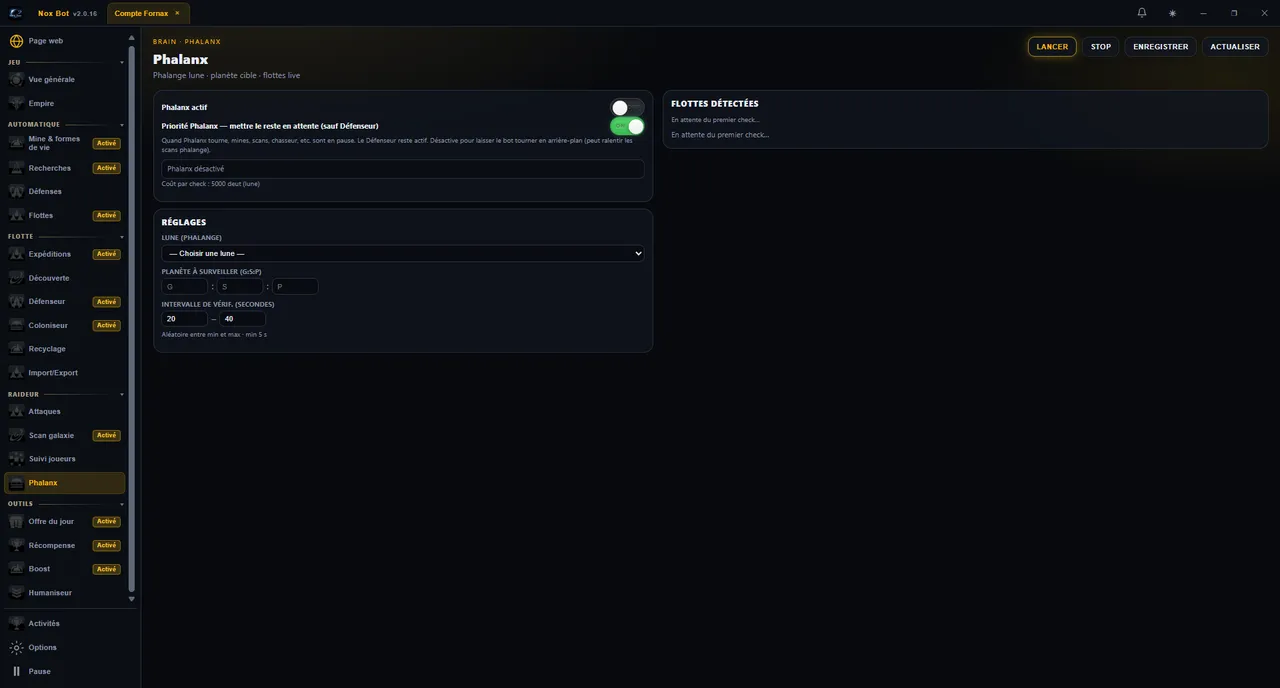The image size is (1280, 688).
Task: Click the Coût par check 5000 deut text
Action: click(211, 184)
